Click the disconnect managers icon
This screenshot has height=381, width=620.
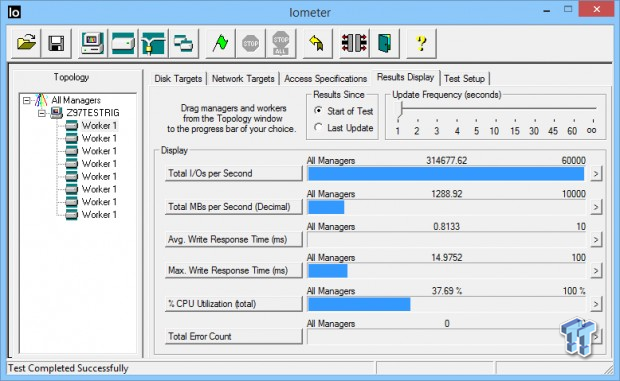click(354, 43)
